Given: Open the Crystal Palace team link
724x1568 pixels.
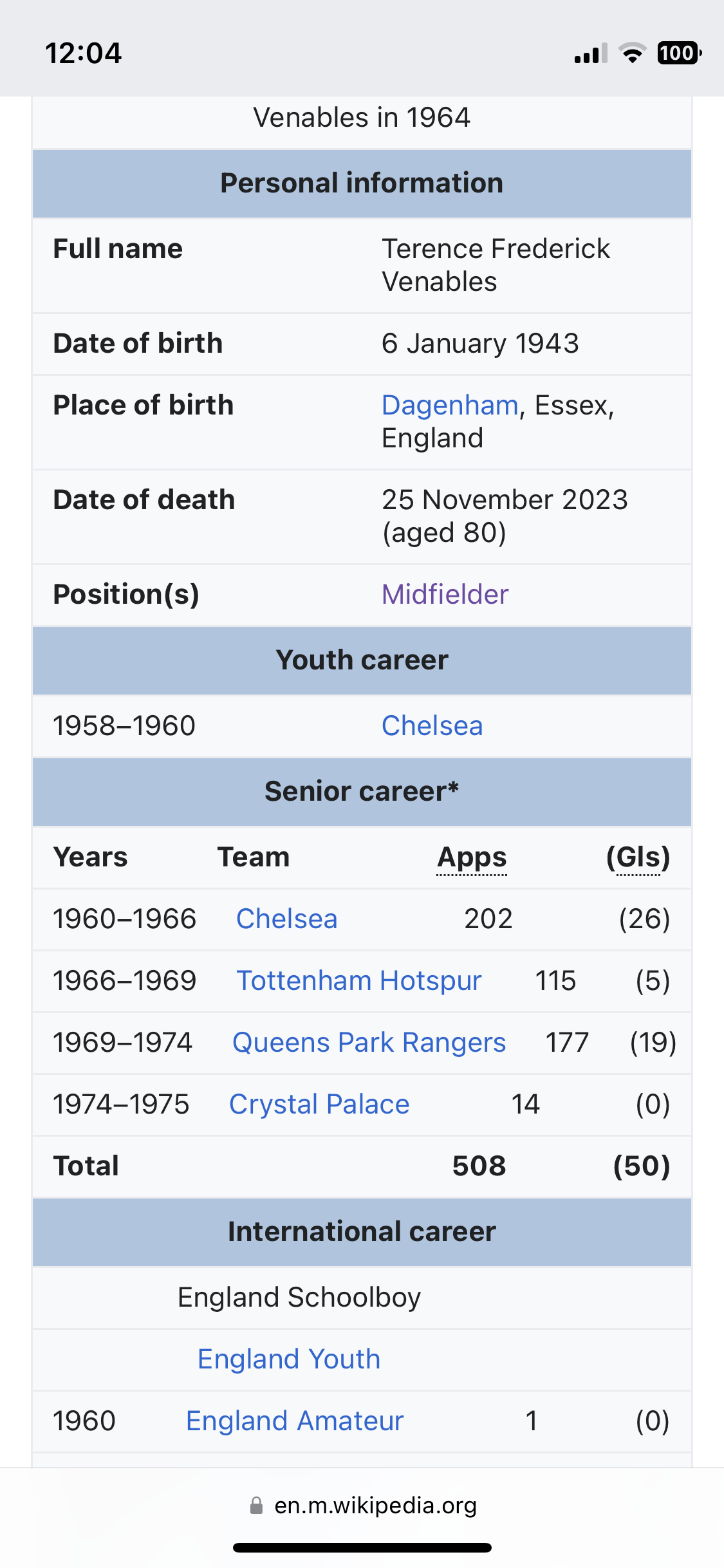Looking at the screenshot, I should coord(319,1104).
